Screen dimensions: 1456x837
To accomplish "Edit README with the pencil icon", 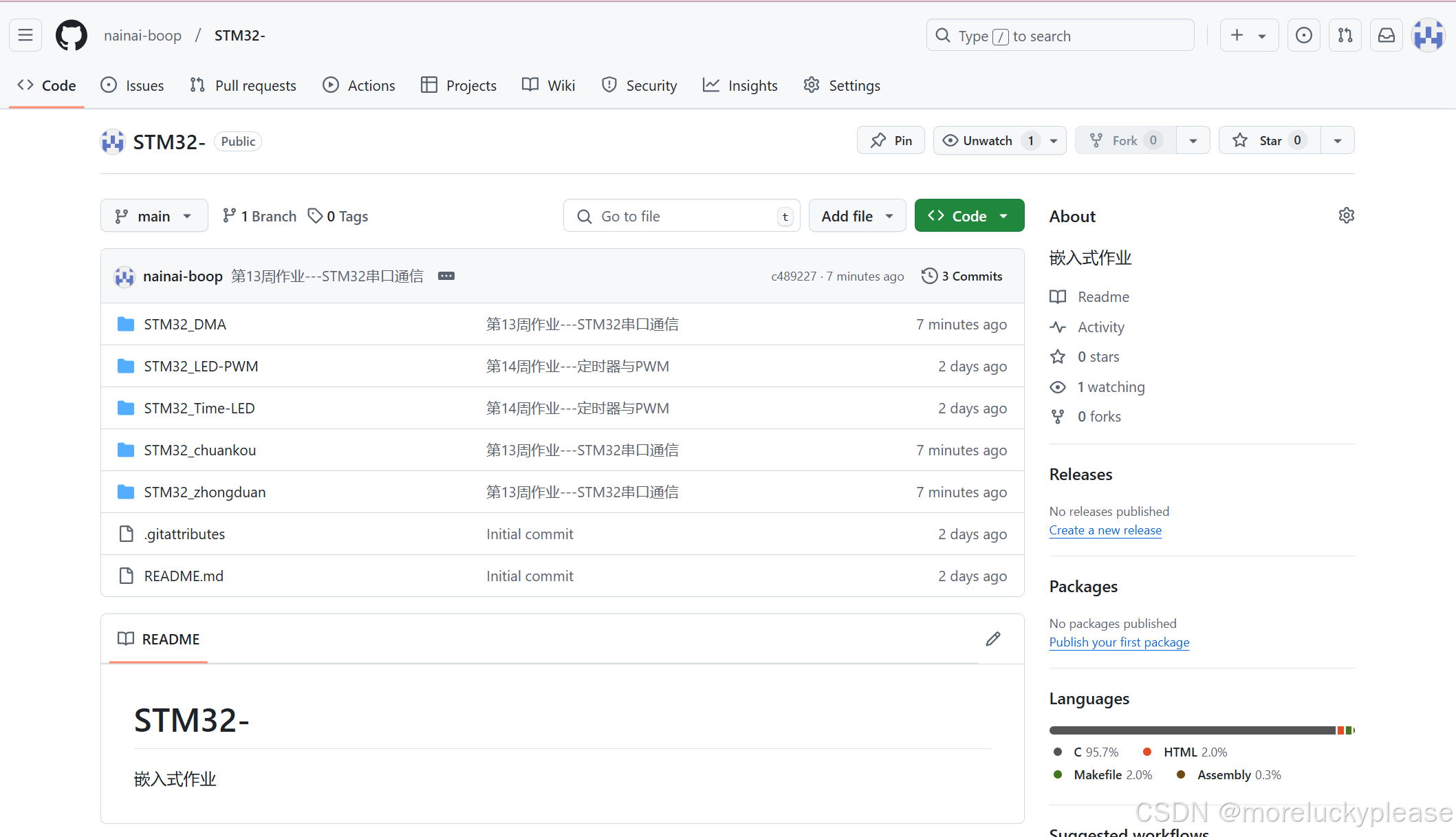I will 992,639.
